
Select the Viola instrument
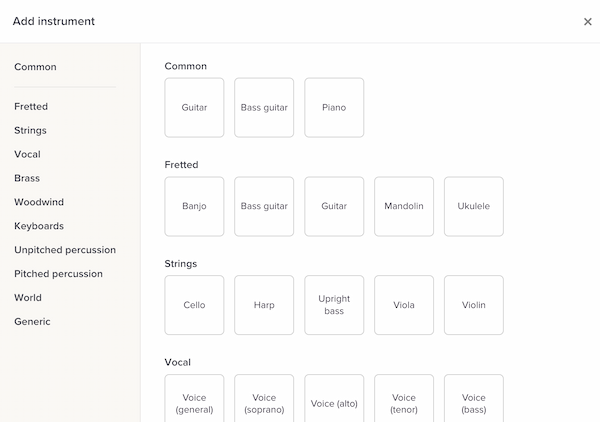click(x=404, y=305)
